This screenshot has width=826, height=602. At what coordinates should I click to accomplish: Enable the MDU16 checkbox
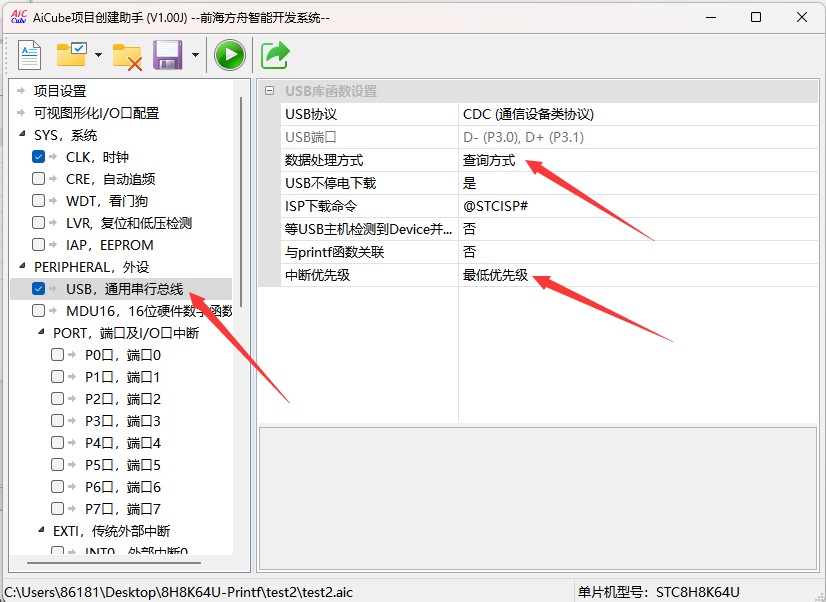click(38, 311)
